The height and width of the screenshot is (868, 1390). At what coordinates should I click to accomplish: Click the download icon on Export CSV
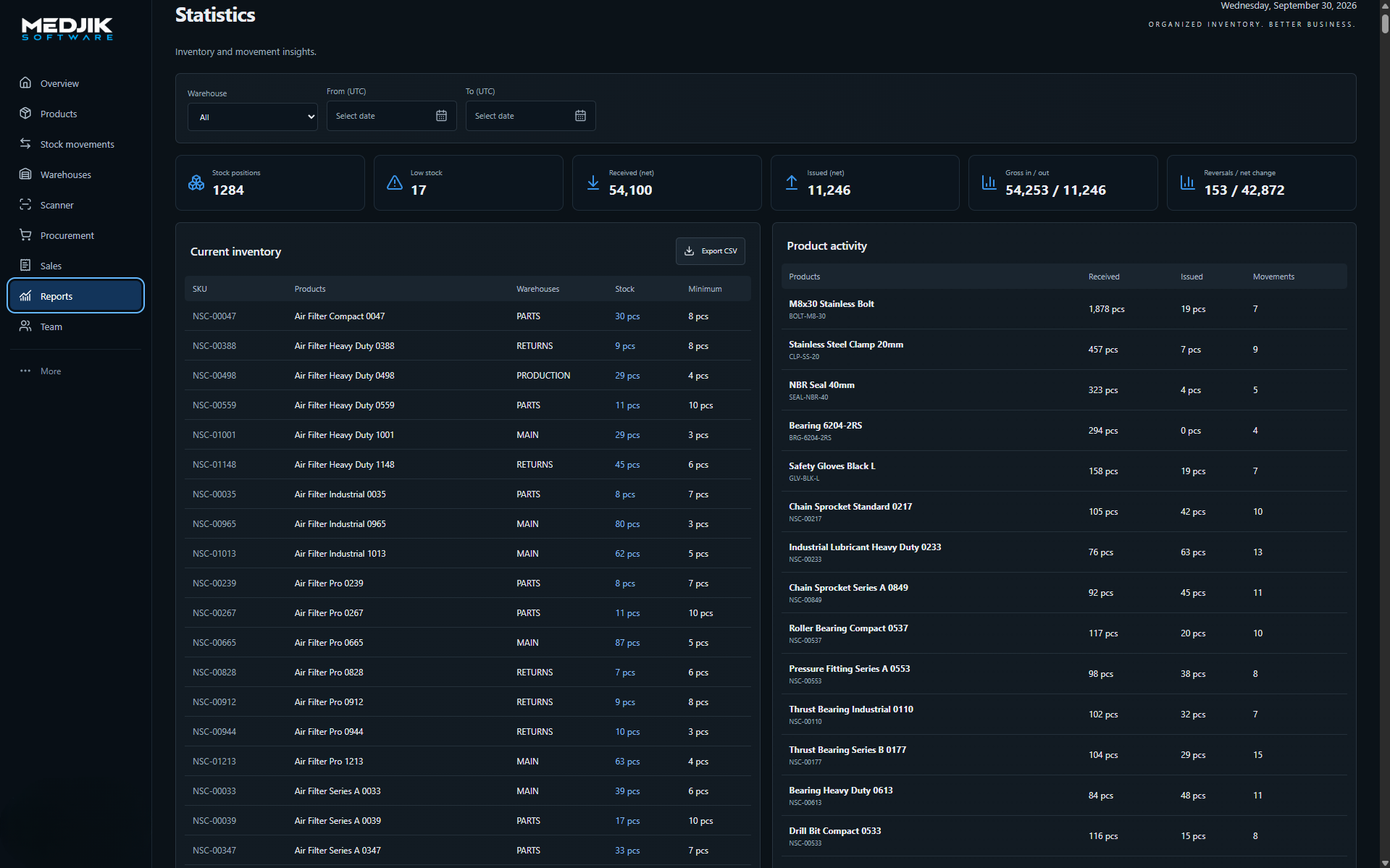pos(690,251)
